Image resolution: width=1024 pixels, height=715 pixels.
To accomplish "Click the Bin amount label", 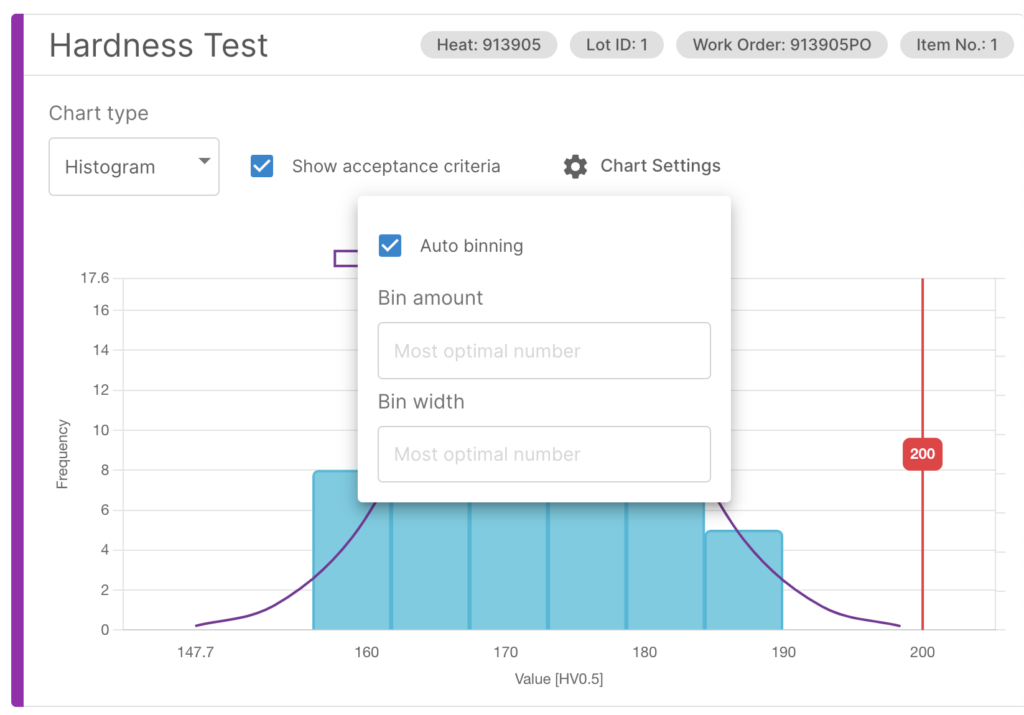I will [430, 298].
